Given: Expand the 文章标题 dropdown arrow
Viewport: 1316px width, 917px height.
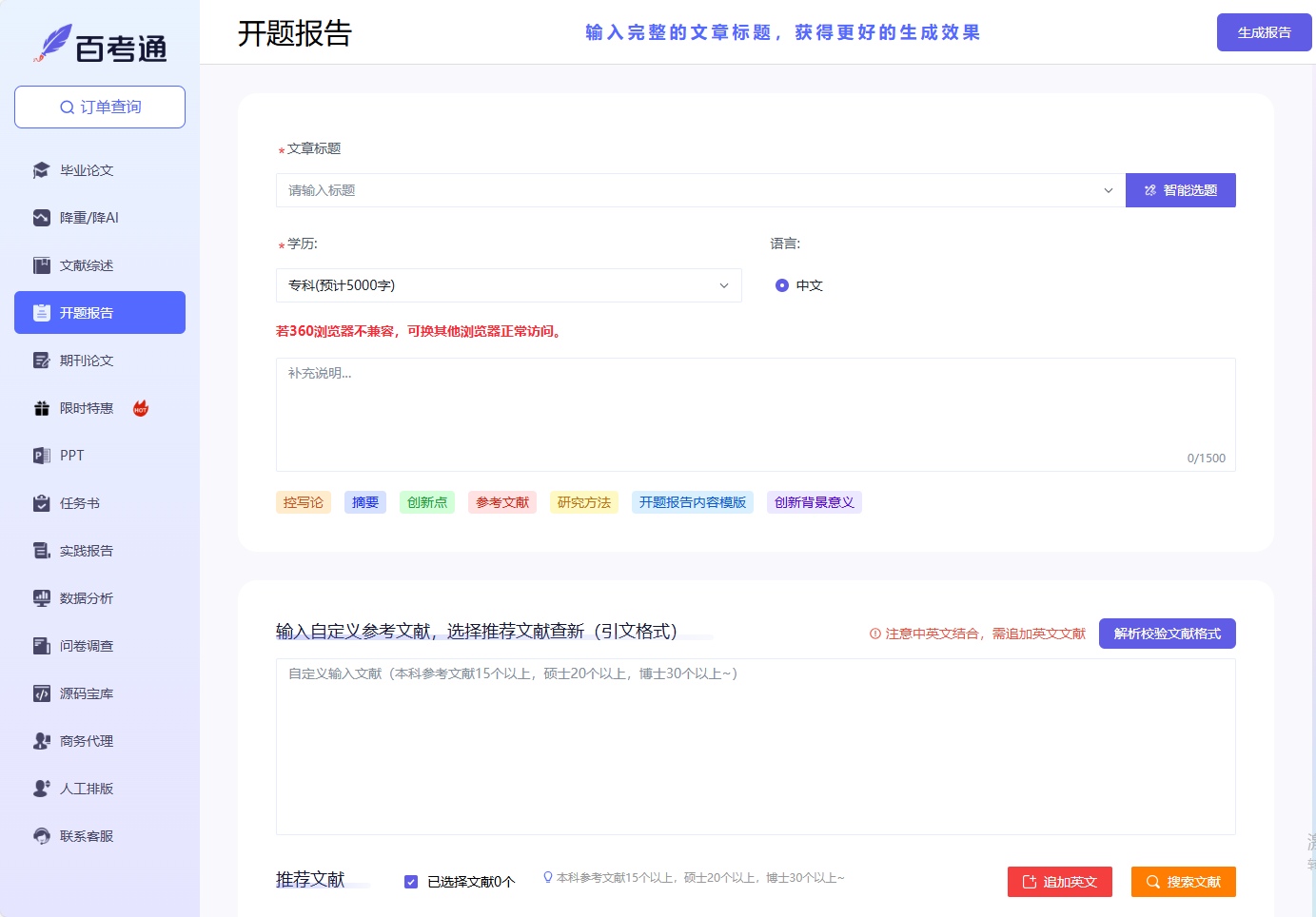Looking at the screenshot, I should click(x=1108, y=190).
